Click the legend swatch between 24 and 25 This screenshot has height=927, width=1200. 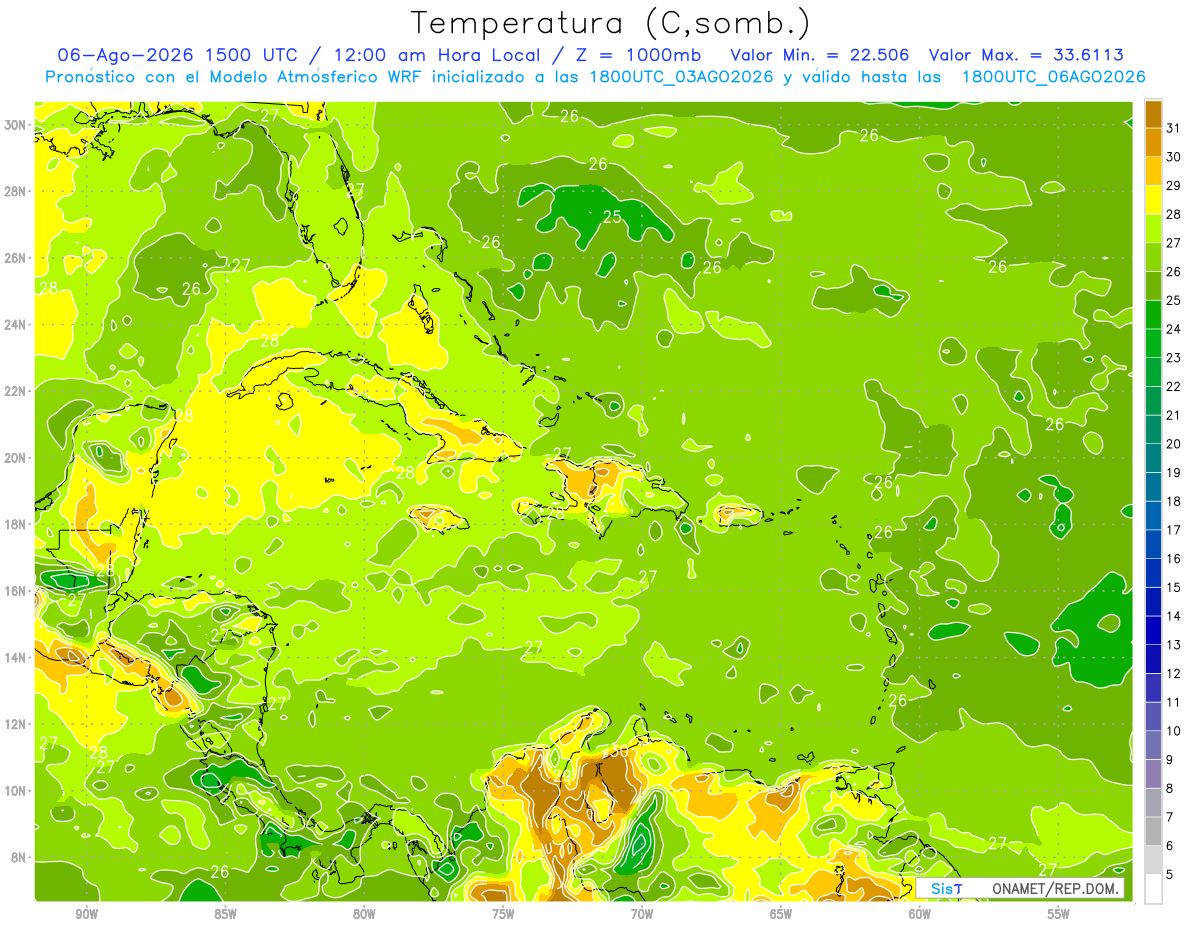pyautogui.click(x=1153, y=315)
